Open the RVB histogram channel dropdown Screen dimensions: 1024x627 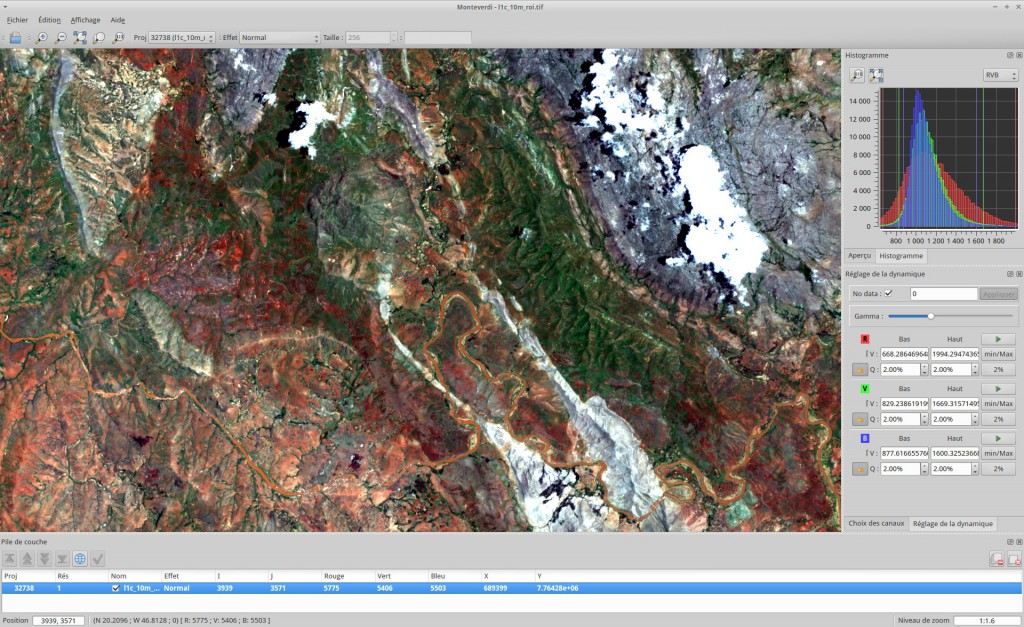point(1000,75)
